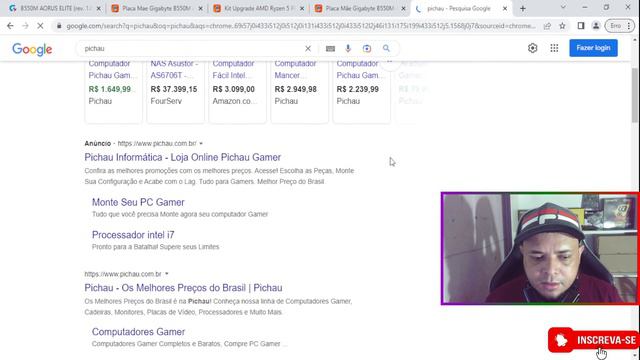640x360 pixels.
Task: Click the R$ 37.399,15 price text
Action: (174, 89)
